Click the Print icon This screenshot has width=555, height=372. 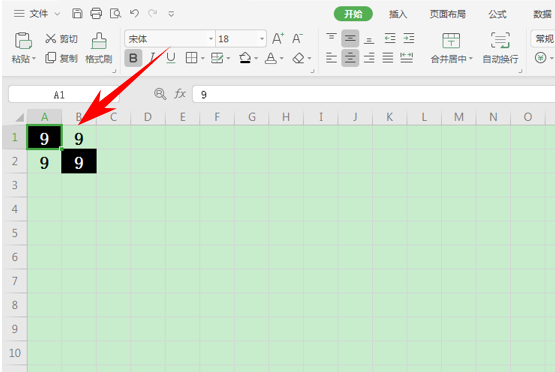96,14
